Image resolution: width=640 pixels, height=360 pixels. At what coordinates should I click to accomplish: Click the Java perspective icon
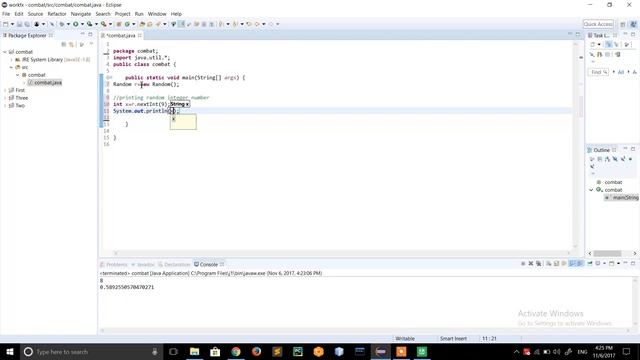point(633,24)
